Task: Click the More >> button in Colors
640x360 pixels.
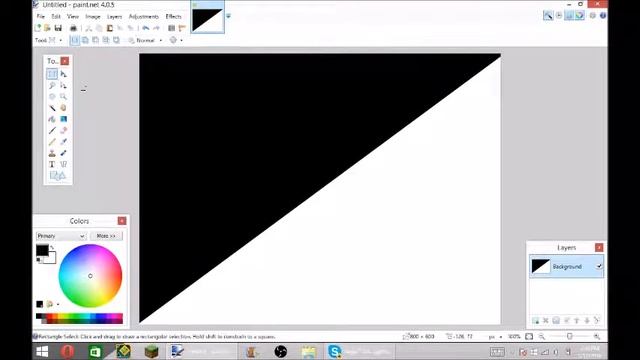Action: click(106, 236)
